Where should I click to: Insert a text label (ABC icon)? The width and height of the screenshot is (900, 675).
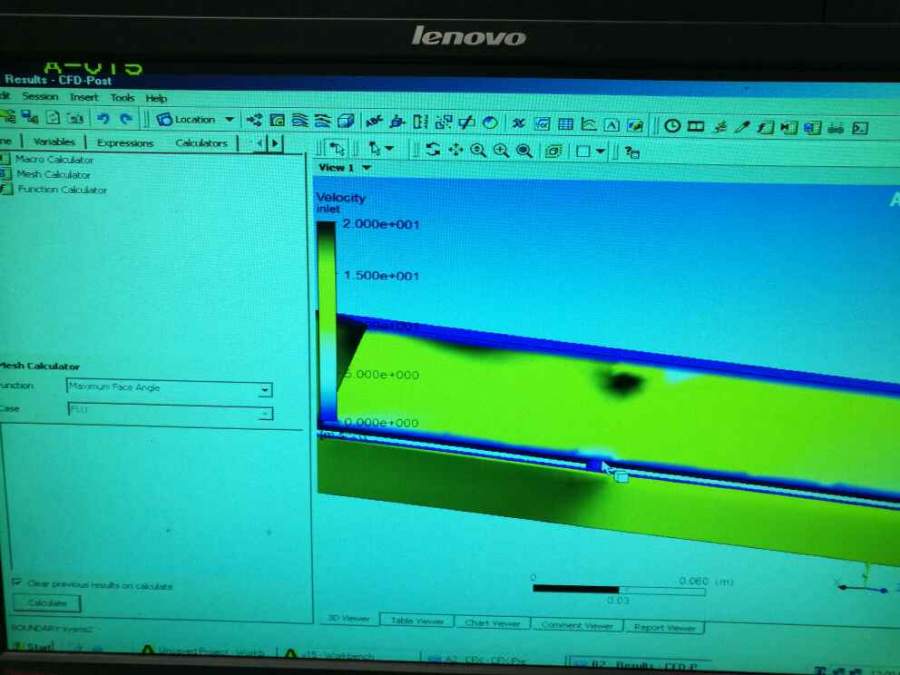[x=374, y=121]
